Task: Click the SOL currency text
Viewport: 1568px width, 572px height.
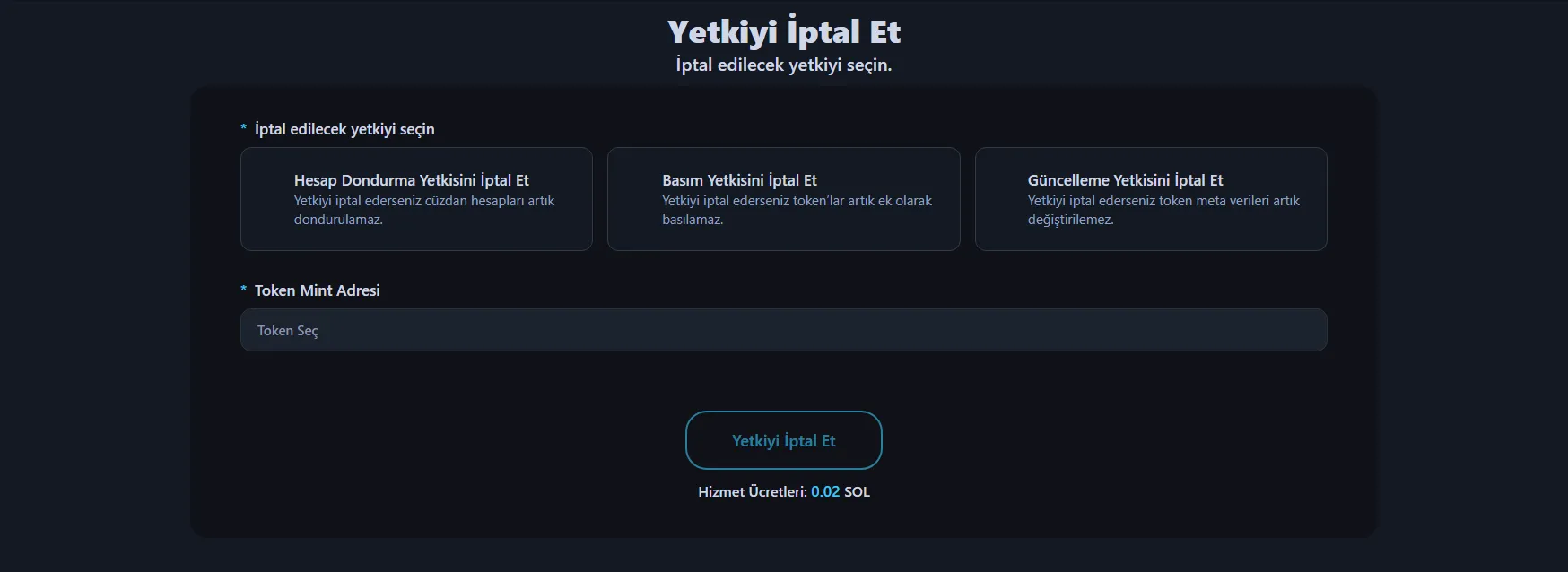Action: pos(857,491)
